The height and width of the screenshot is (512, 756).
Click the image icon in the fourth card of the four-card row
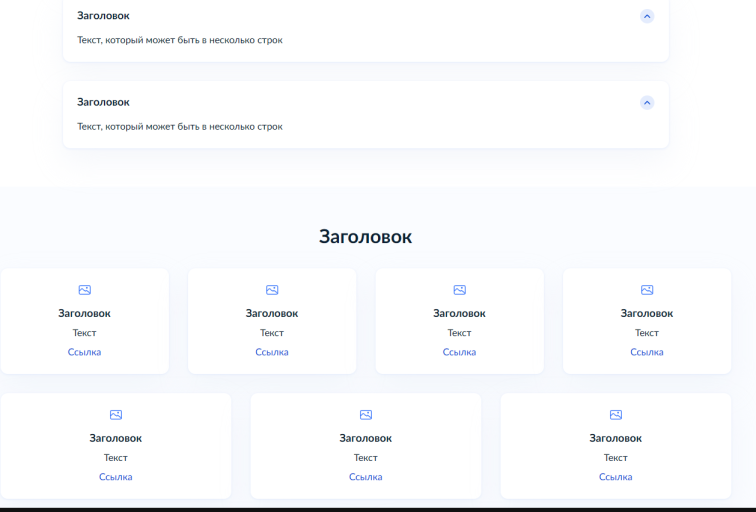tap(647, 290)
